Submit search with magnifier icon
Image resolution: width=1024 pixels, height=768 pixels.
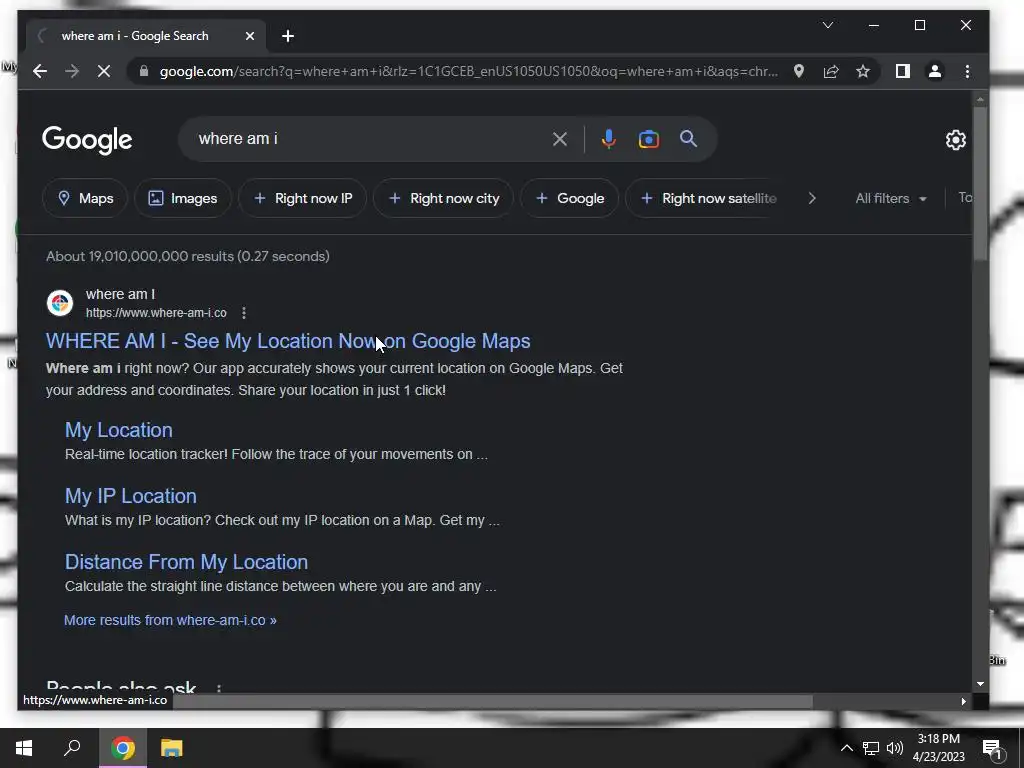pyautogui.click(x=688, y=138)
